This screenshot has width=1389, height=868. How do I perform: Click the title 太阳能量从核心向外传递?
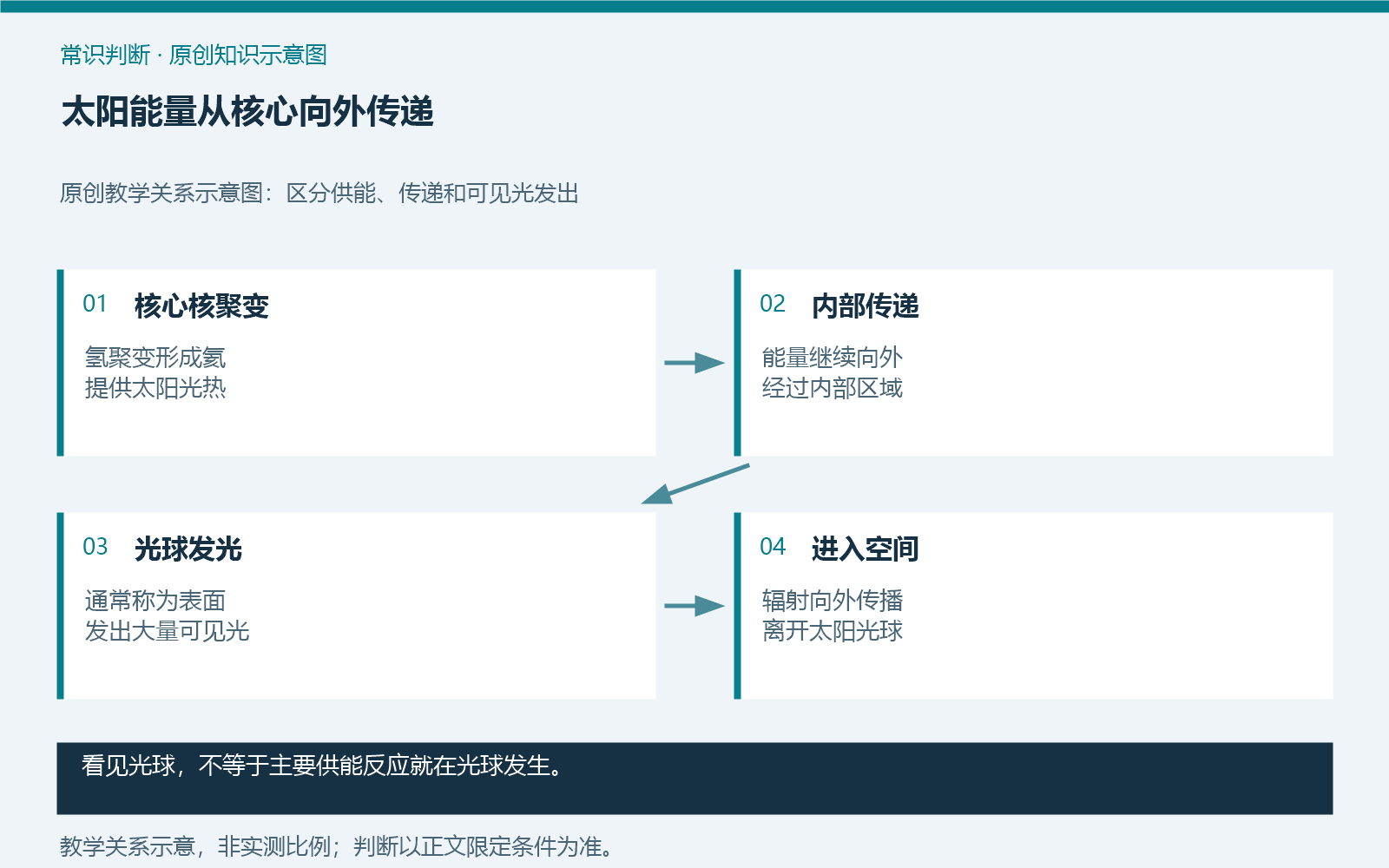[x=247, y=112]
